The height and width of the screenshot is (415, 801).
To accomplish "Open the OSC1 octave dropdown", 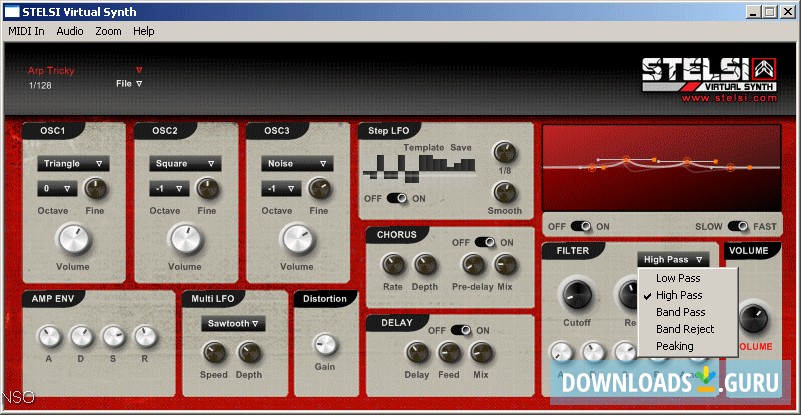I will click(x=57, y=188).
